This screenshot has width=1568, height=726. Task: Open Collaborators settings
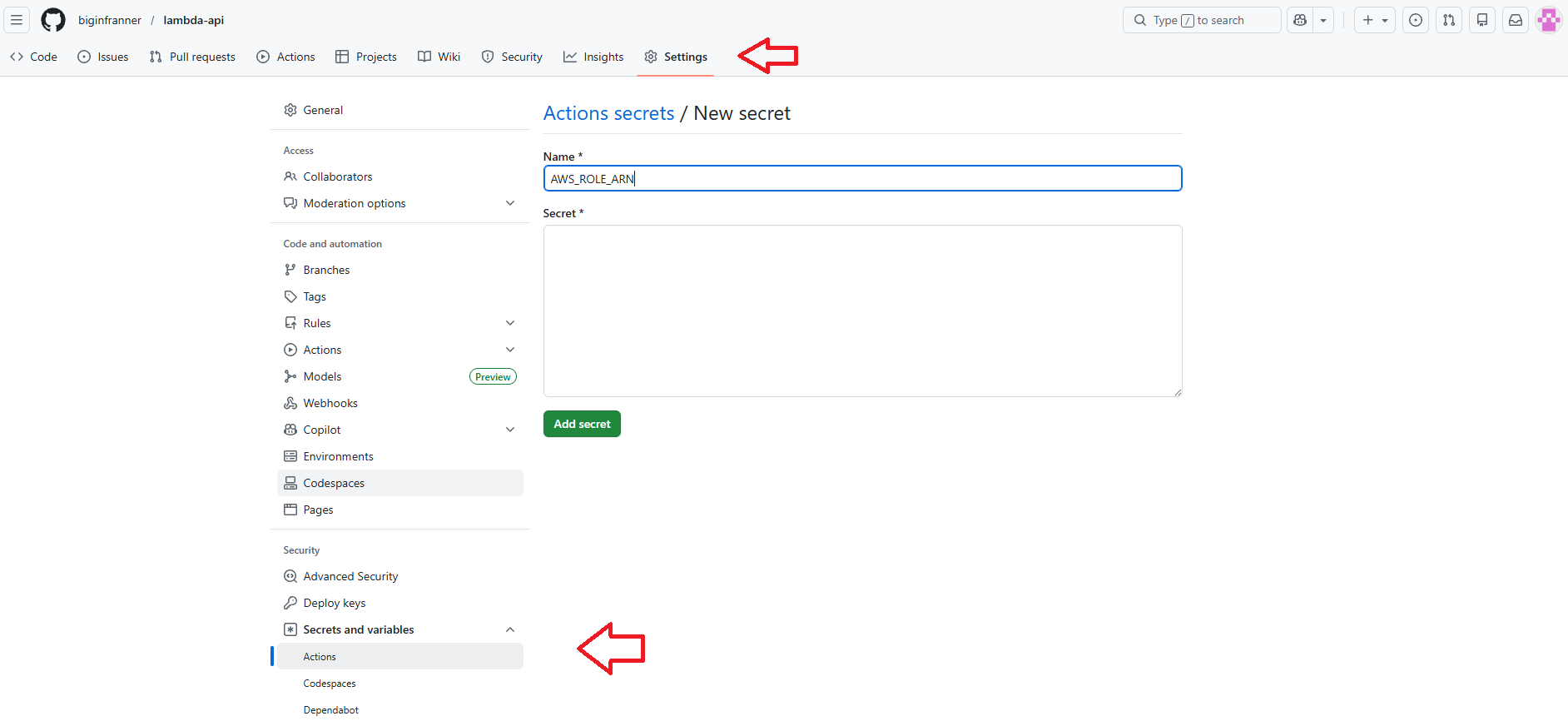400,177
